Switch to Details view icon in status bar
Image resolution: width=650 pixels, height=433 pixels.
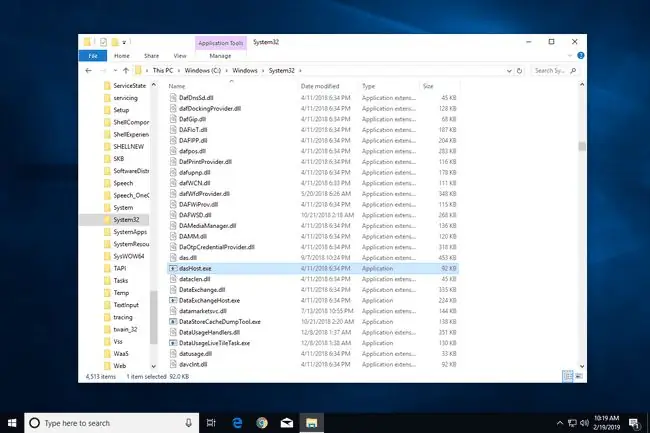pyautogui.click(x=568, y=376)
